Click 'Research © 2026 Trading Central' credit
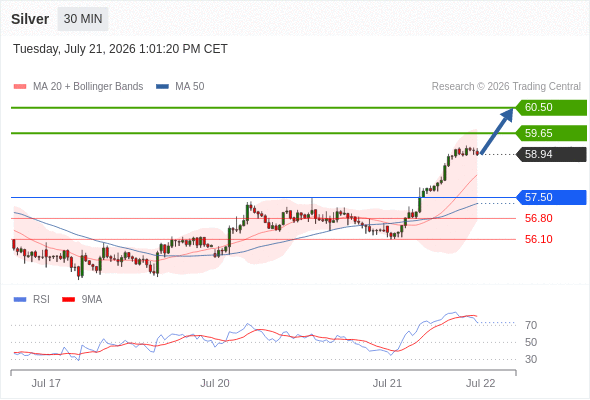Image resolution: width=590 pixels, height=400 pixels. 506,87
